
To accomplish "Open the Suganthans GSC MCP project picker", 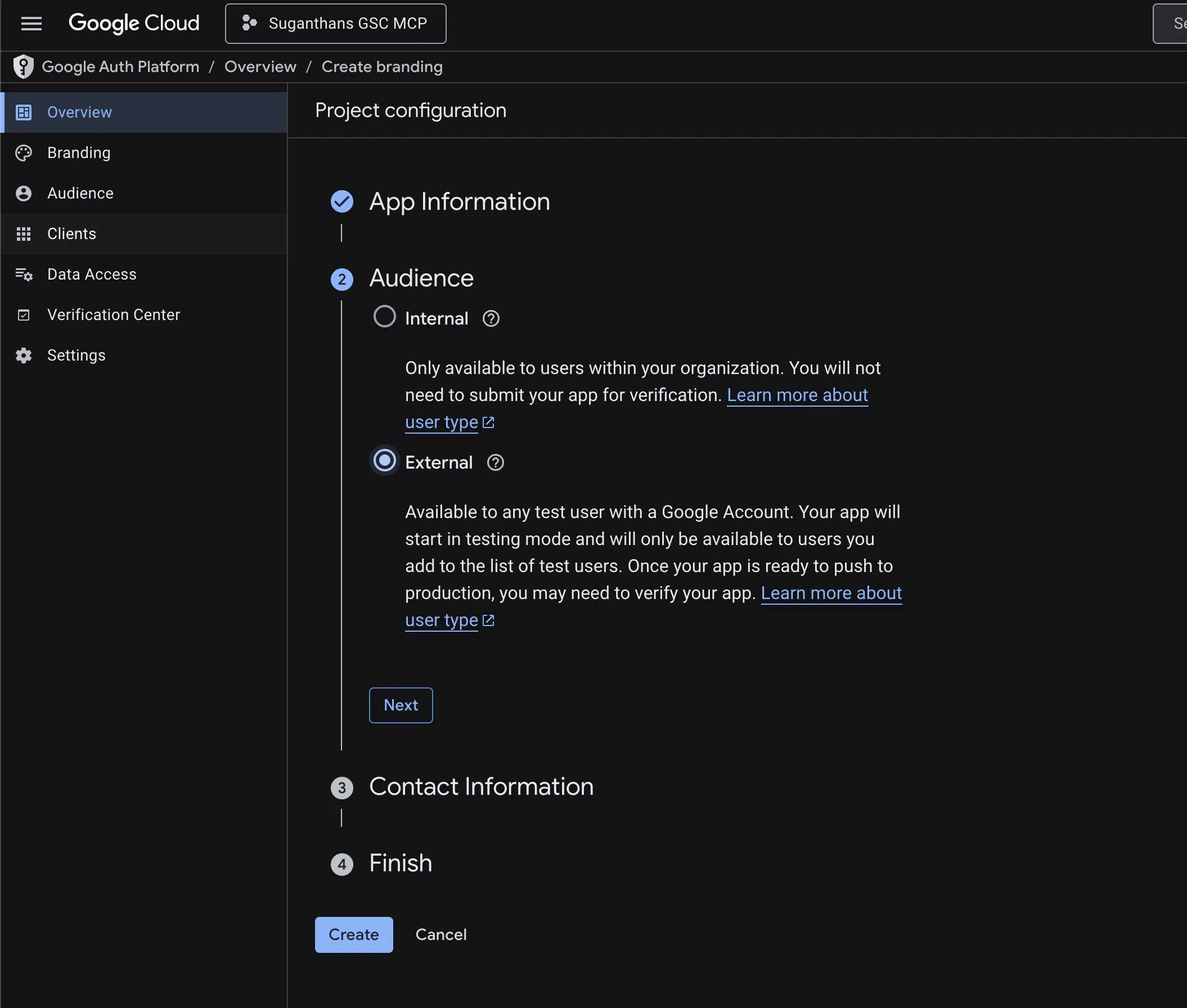I will [x=335, y=24].
